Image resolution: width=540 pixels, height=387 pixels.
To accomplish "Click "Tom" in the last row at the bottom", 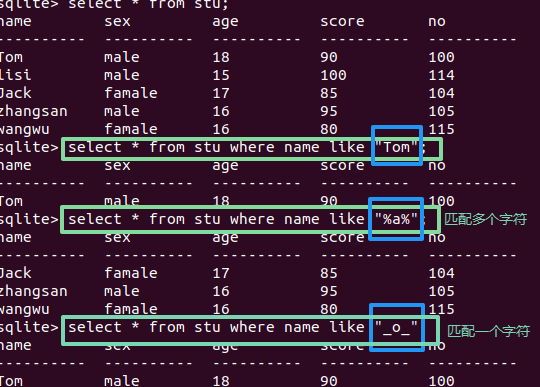I will pos(11,381).
